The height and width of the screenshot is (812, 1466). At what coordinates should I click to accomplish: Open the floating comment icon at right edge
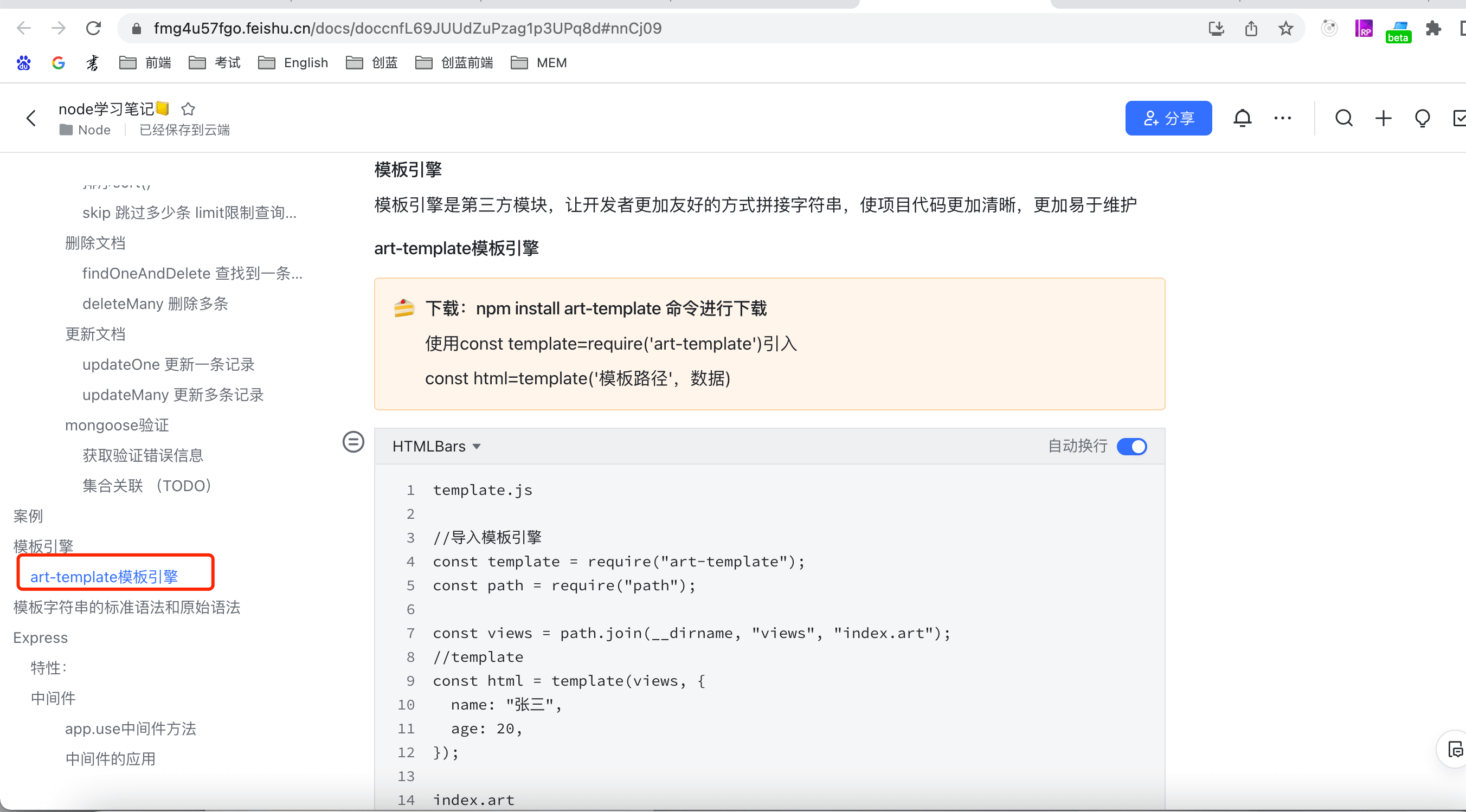coord(1455,750)
